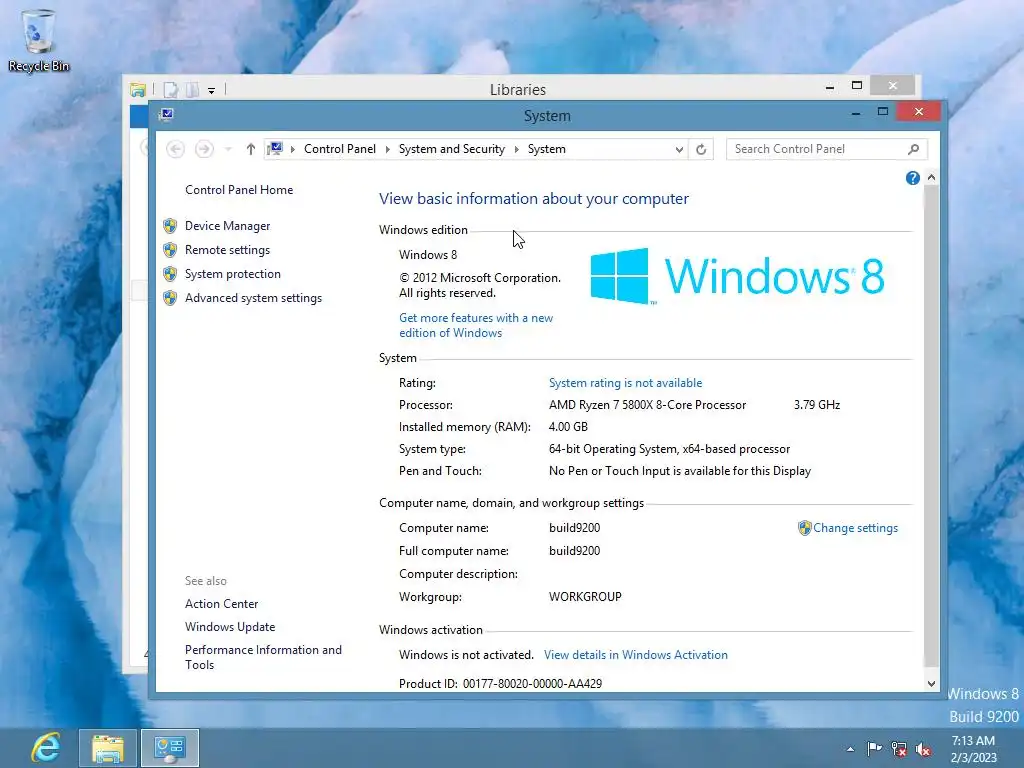1024x768 pixels.
Task: Click the 4.00 GB installed memory value
Action: [568, 427]
